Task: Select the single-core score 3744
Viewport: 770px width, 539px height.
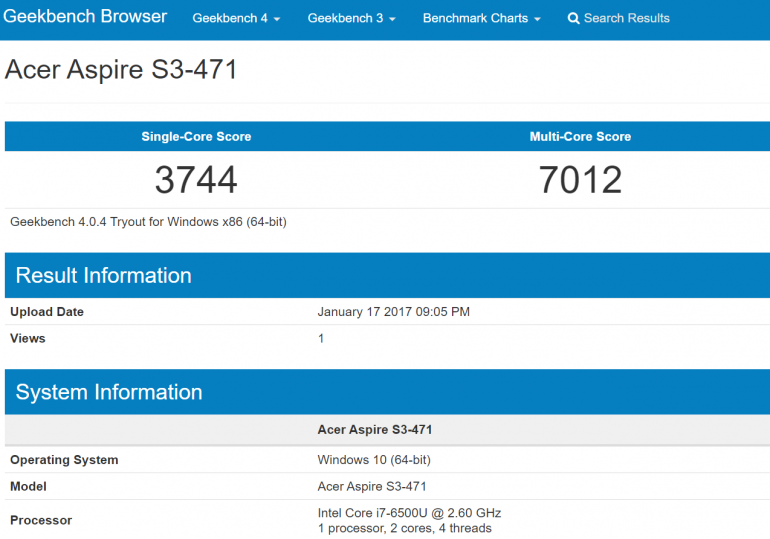Action: tap(196, 180)
